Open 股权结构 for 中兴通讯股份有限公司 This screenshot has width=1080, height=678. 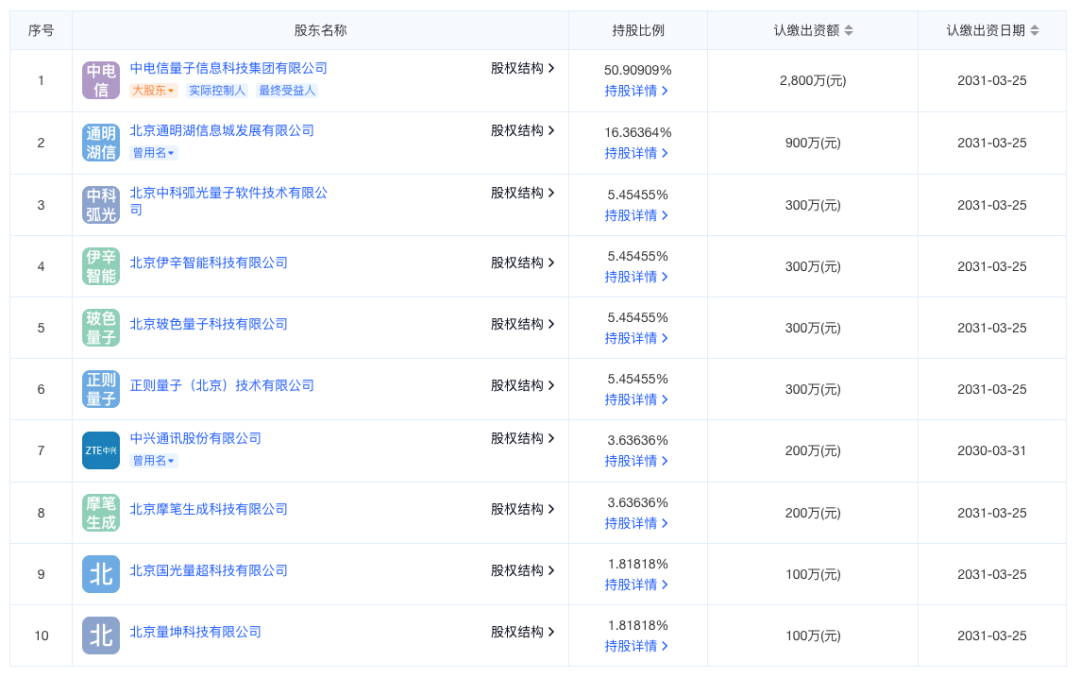(x=522, y=438)
